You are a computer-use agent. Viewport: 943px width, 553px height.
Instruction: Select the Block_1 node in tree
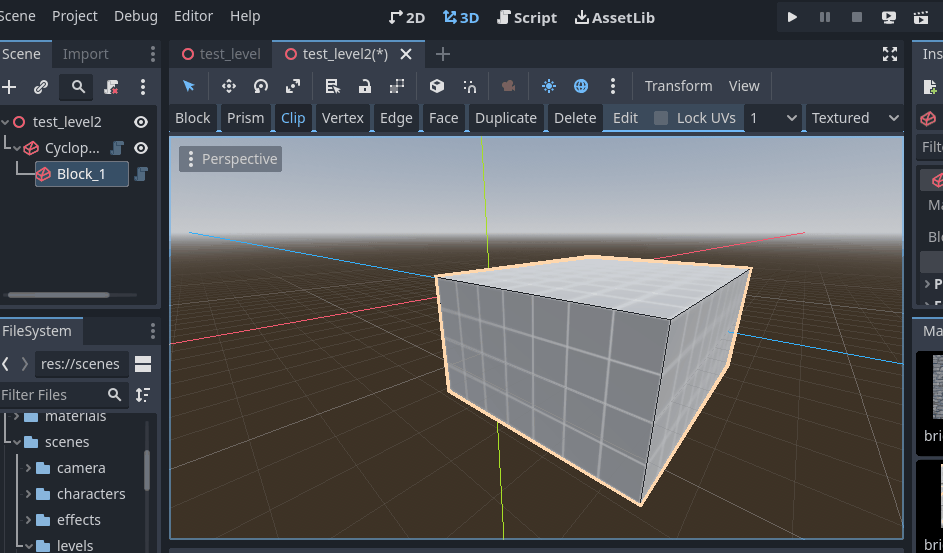coord(81,174)
